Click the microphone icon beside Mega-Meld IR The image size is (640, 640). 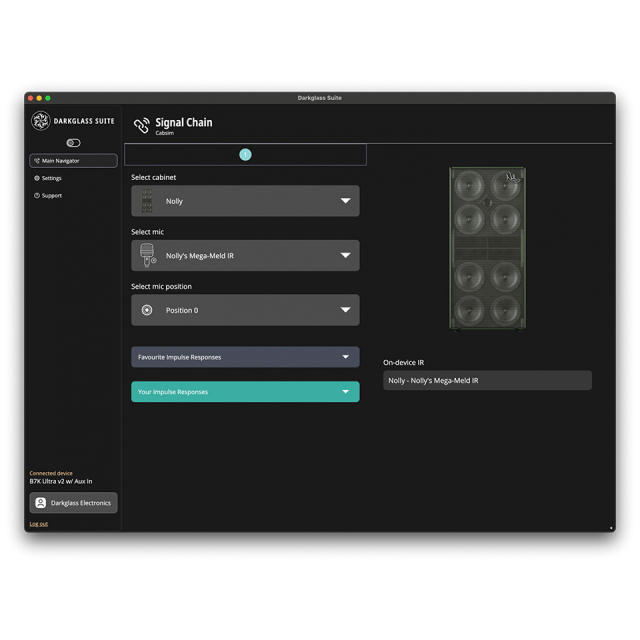click(x=147, y=256)
